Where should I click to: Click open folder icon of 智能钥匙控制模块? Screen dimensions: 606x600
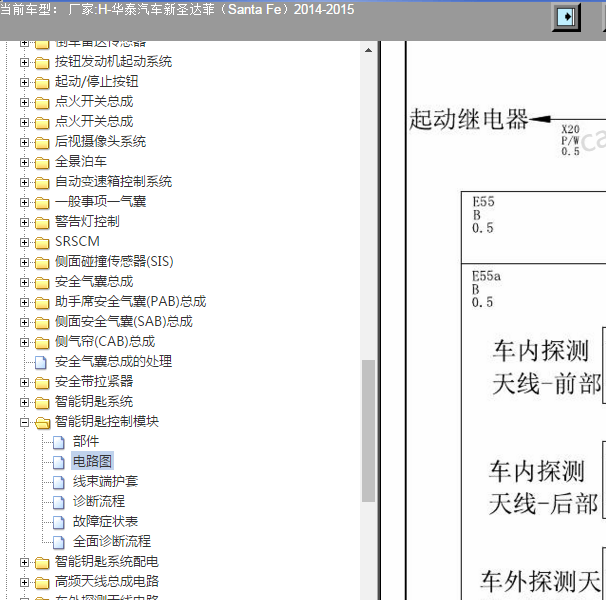43,423
